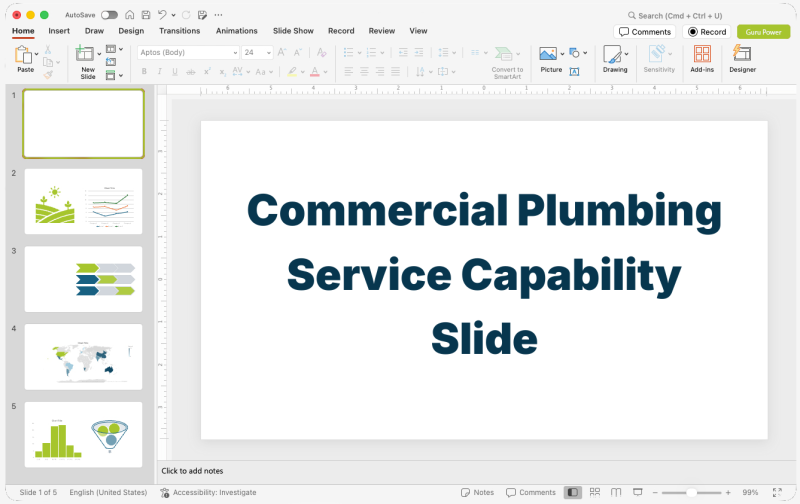This screenshot has height=504, width=800.
Task: Open the font name dropdown
Action: [235, 53]
